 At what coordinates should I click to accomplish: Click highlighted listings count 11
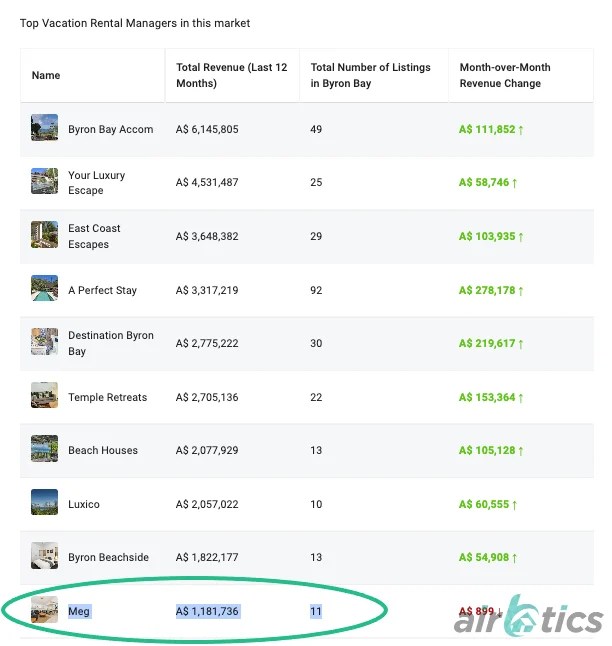(316, 611)
